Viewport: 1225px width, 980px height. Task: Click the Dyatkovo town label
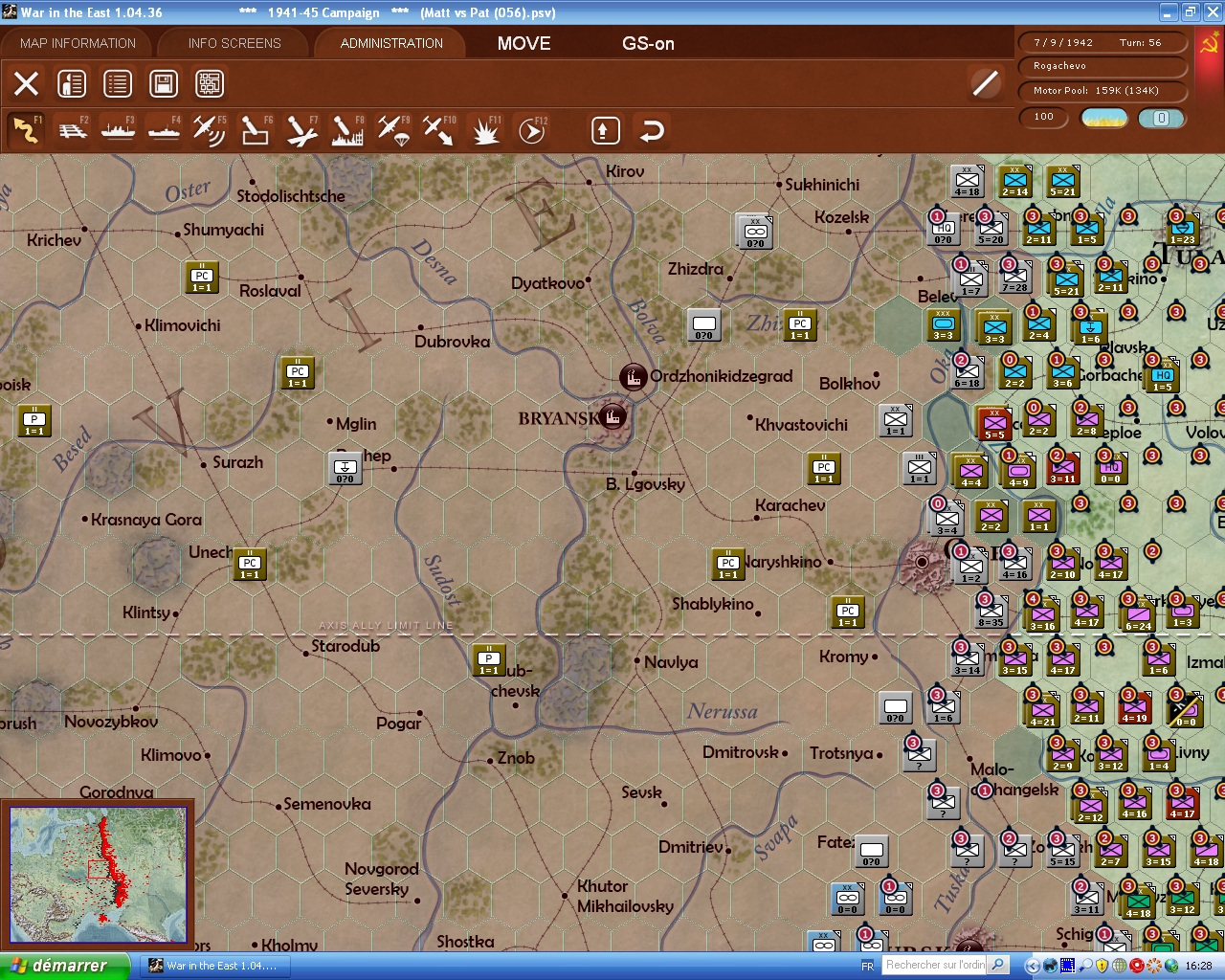547,283
